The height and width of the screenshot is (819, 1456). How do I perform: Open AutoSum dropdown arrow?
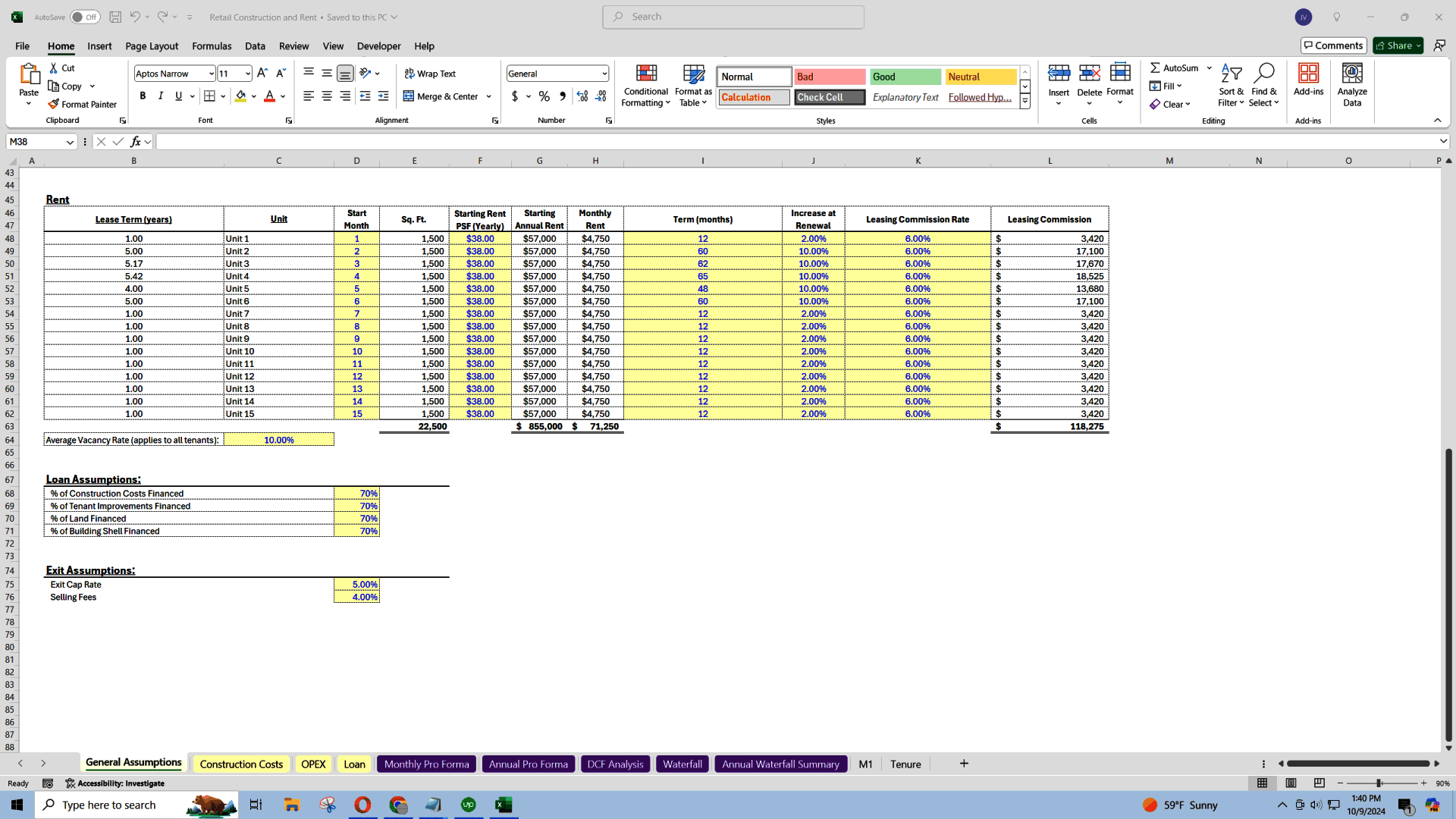click(x=1210, y=67)
